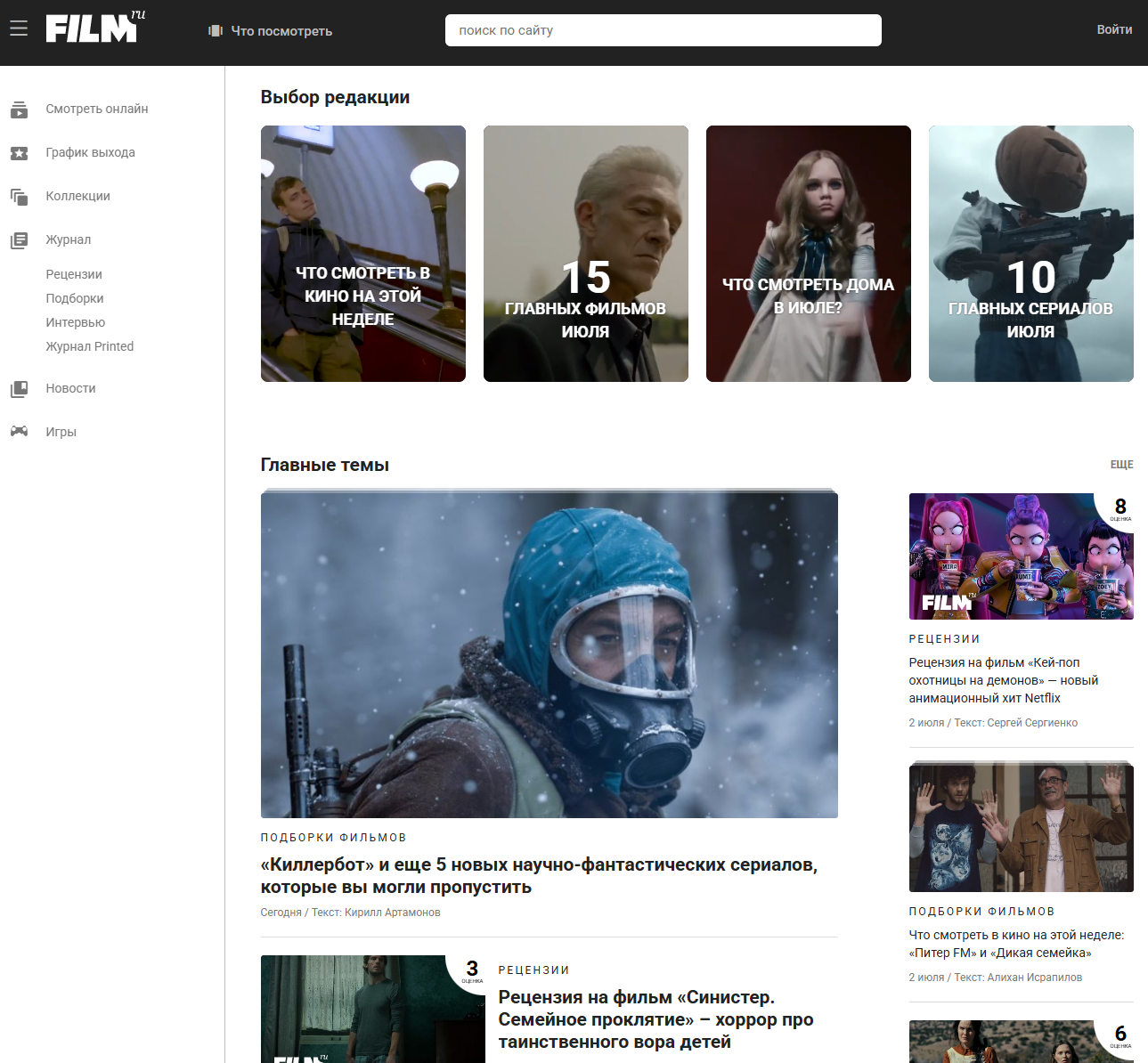Click ПОДБОРКИ ФИЛЬМОВ label above the Питер FM article
The image size is (1148, 1063).
tap(981, 912)
